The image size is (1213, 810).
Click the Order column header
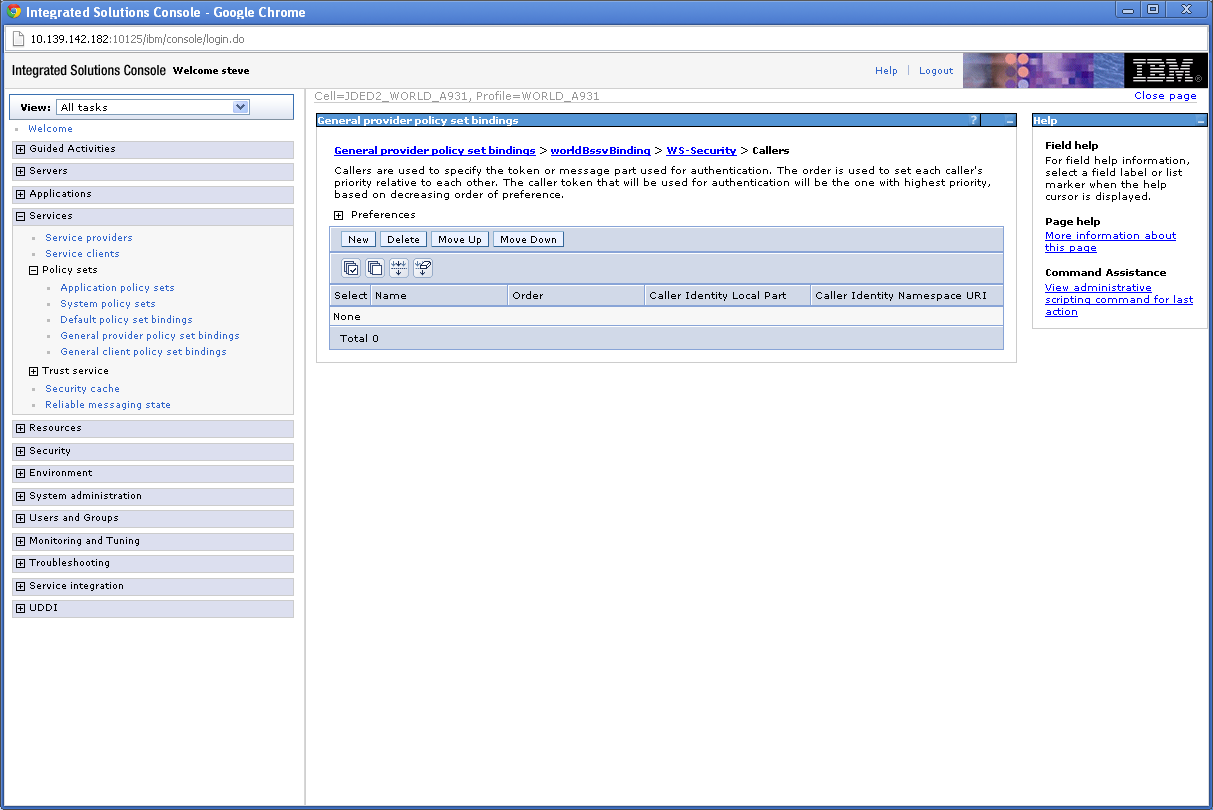[576, 296]
